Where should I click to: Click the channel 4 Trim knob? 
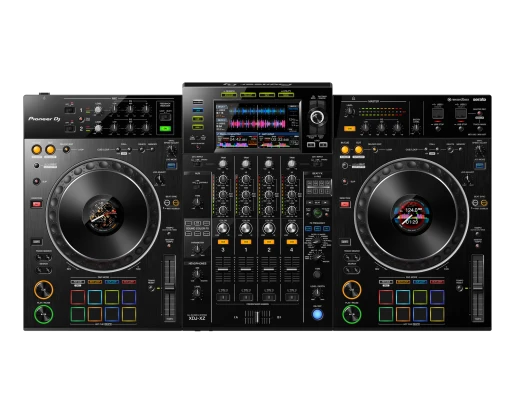pyautogui.click(x=292, y=164)
